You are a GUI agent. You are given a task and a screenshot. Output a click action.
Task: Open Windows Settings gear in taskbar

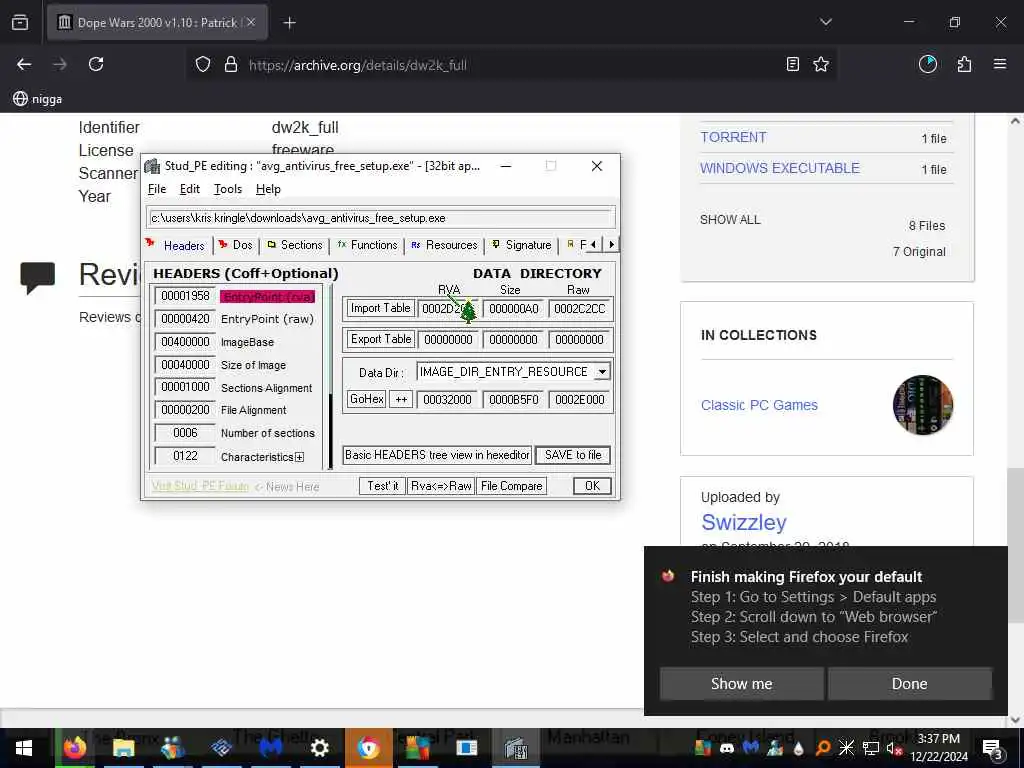pos(319,748)
